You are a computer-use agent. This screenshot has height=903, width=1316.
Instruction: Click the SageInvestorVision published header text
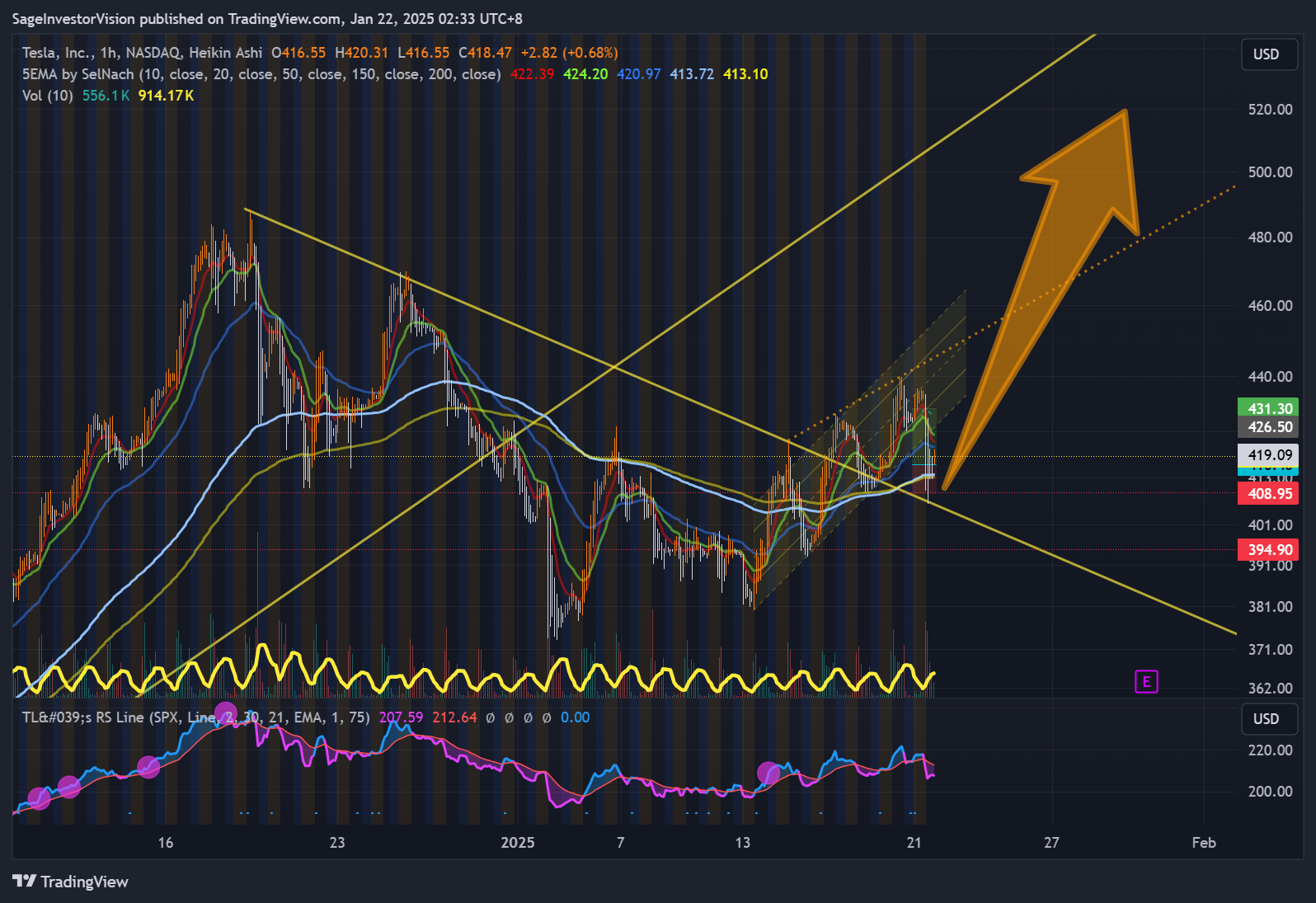click(267, 18)
